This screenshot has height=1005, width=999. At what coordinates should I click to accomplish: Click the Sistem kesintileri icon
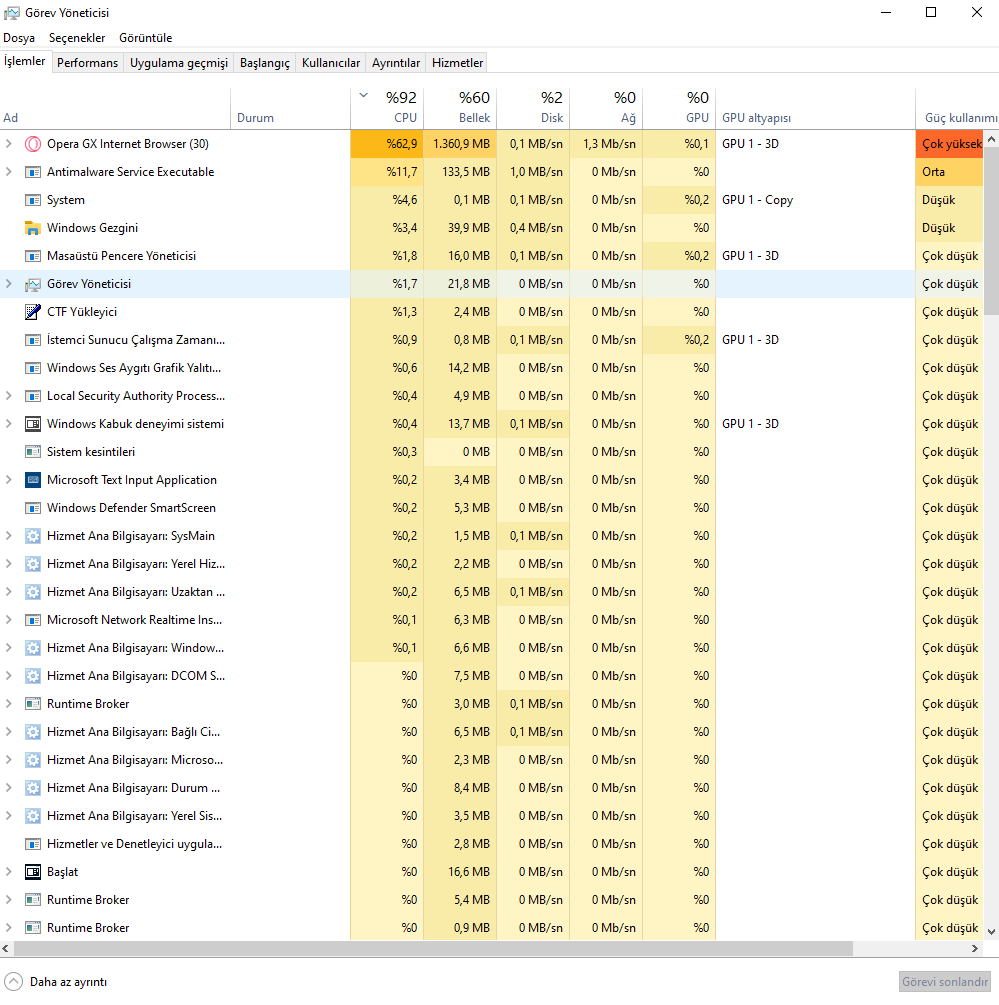click(33, 452)
